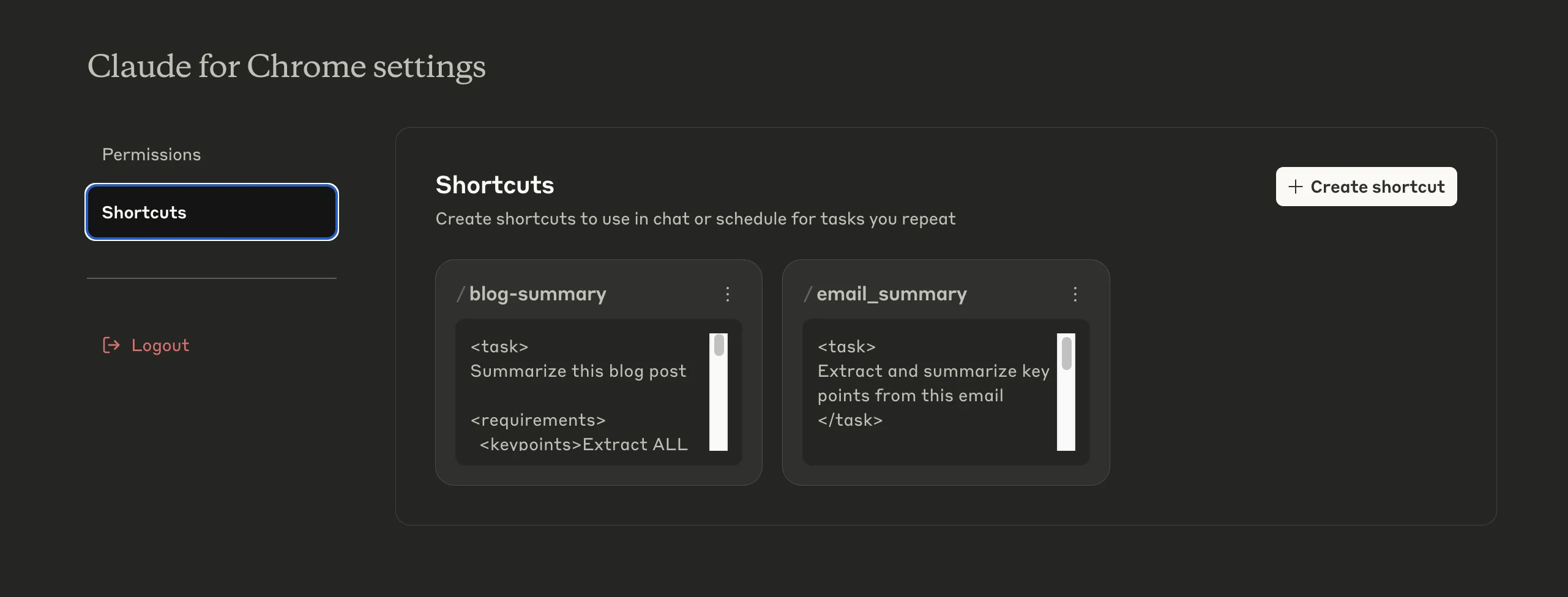Click the plus icon in Create shortcut
Viewport: 1568px width, 597px height.
pyautogui.click(x=1295, y=187)
